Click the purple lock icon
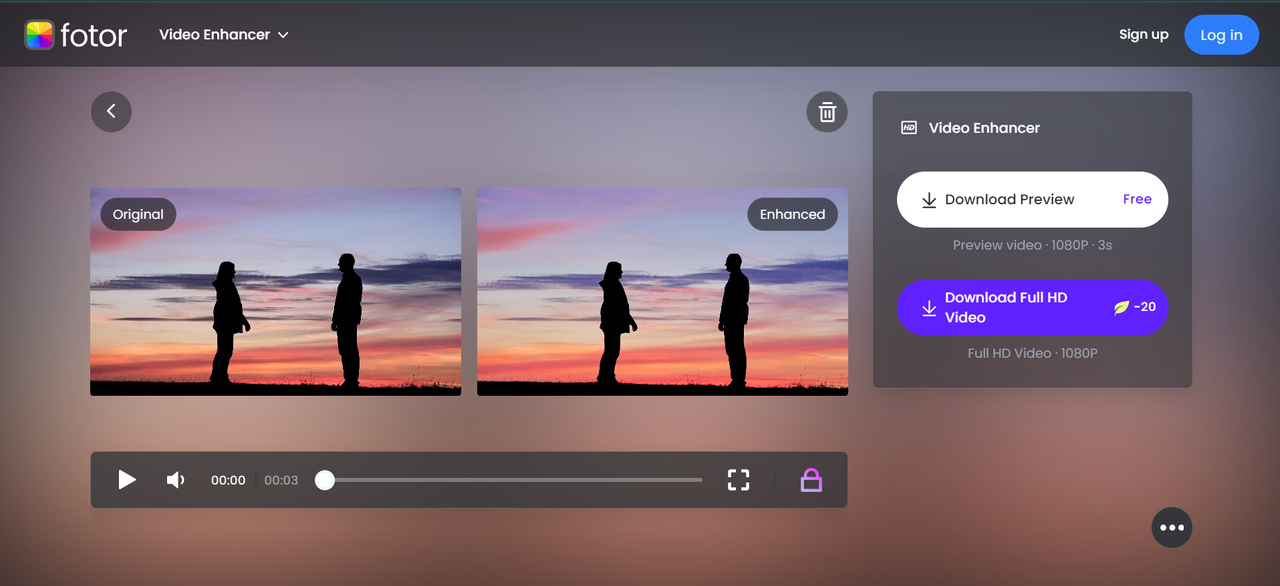Screen dimensions: 1280x586 pyautogui.click(x=811, y=480)
